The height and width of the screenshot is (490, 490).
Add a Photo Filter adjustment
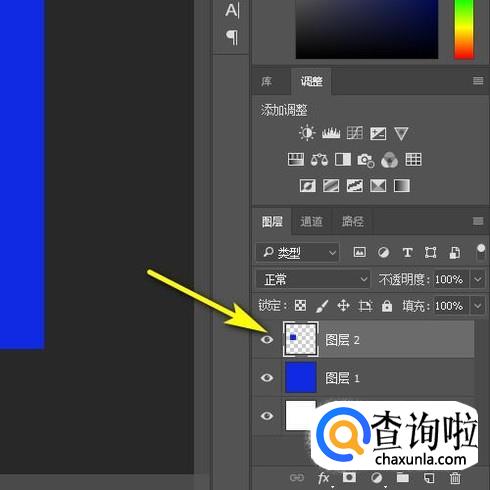pos(365,160)
